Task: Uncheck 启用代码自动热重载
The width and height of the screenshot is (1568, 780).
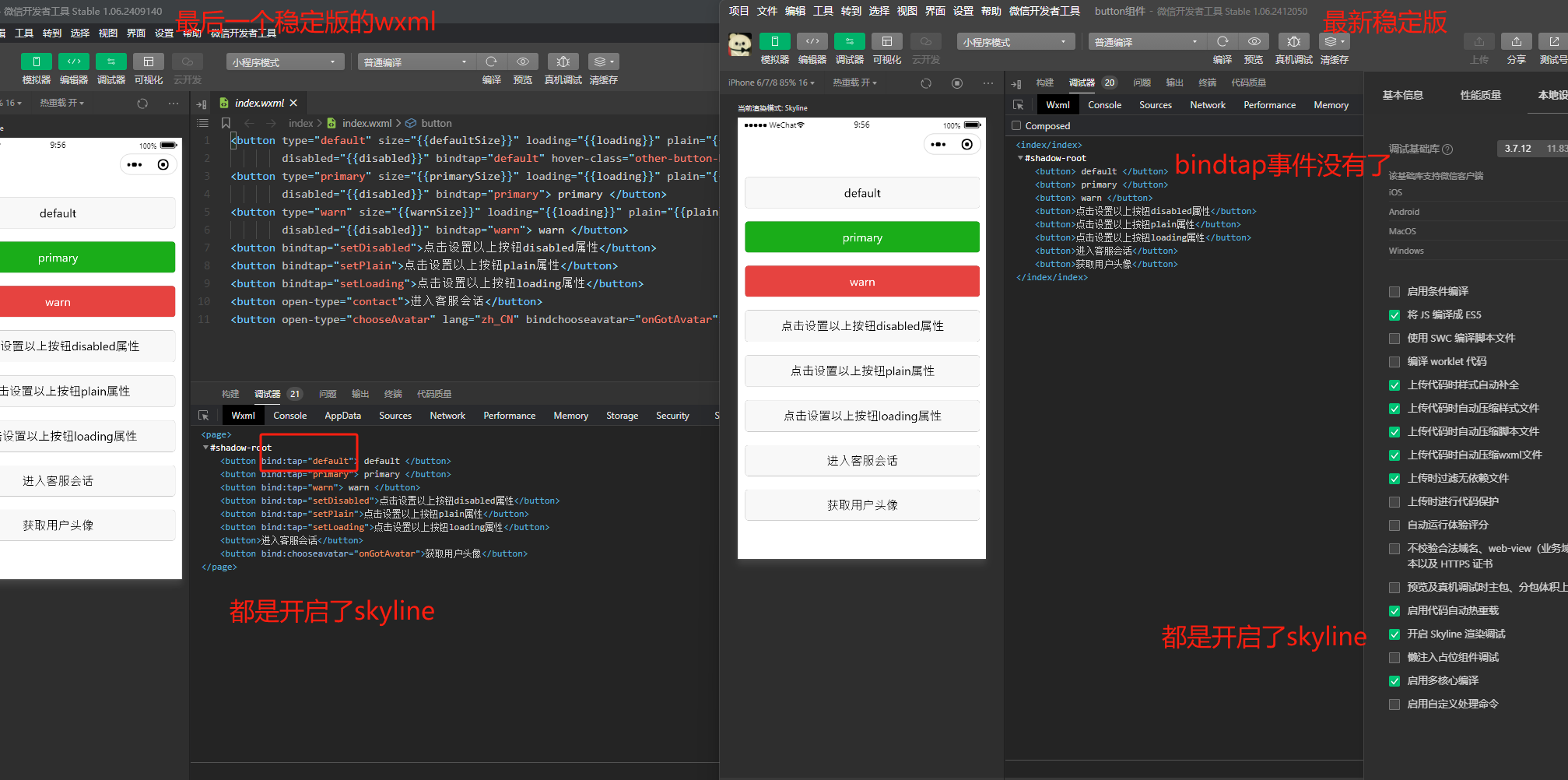Action: 1394,611
